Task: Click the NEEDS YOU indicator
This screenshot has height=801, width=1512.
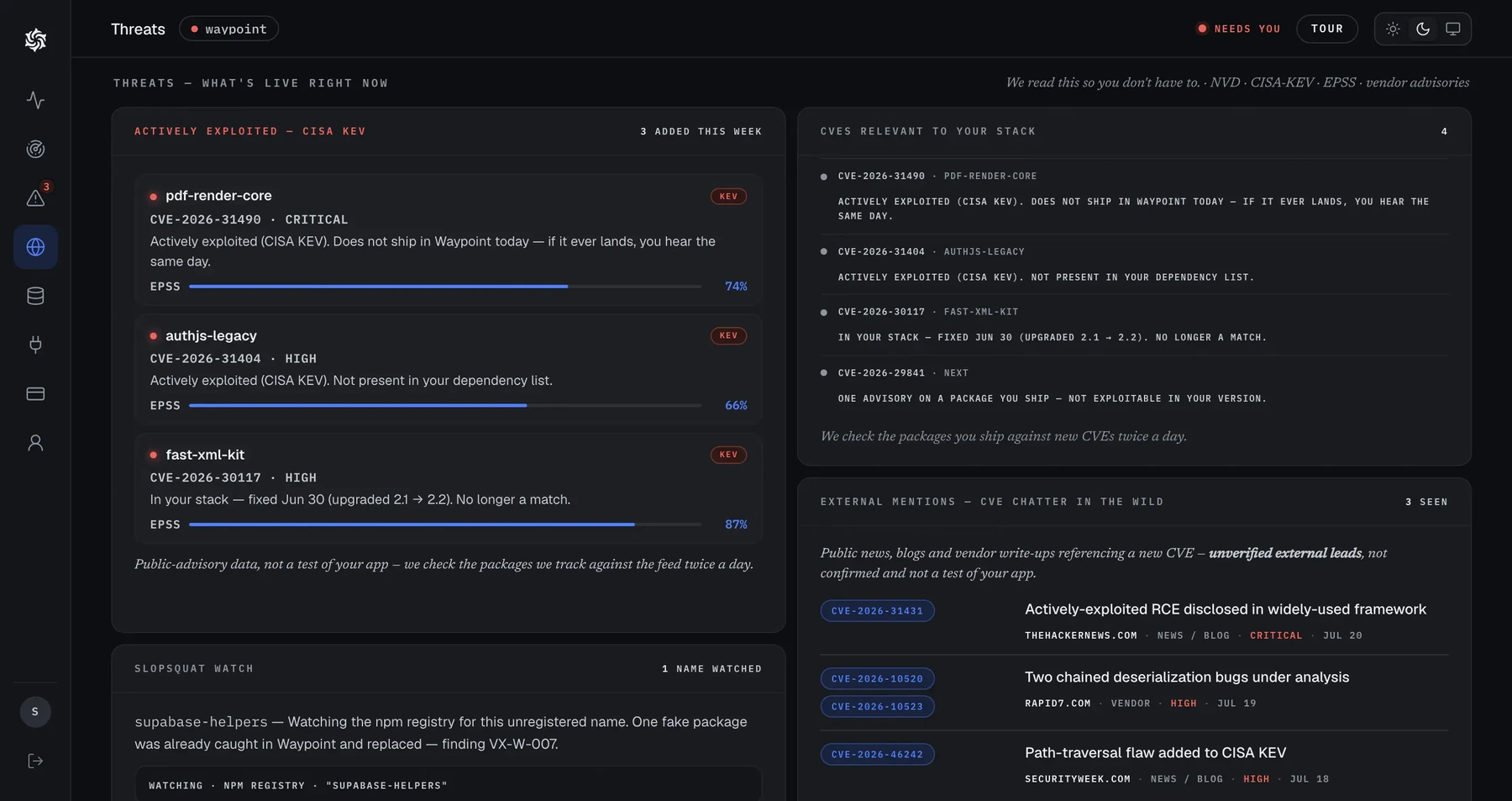Action: [1239, 29]
